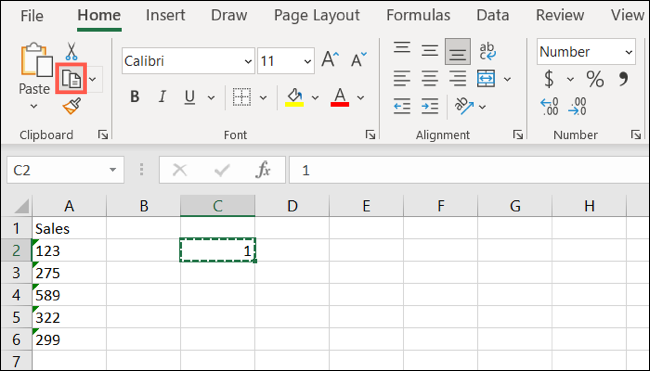Switch to the Formulas tab
The height and width of the screenshot is (371, 650).
pyautogui.click(x=418, y=15)
